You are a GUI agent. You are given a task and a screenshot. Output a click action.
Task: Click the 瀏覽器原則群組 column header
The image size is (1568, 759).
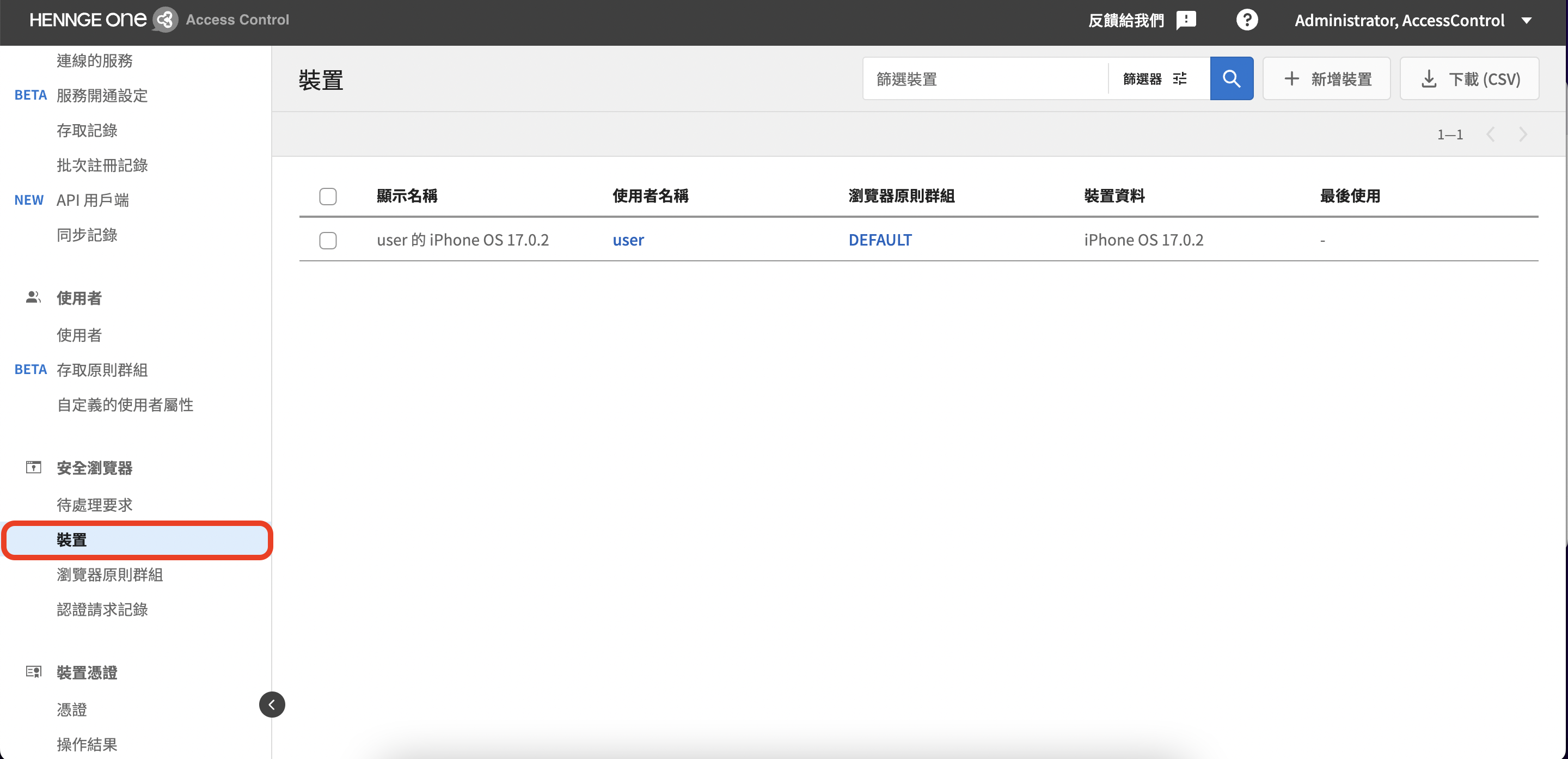tap(902, 196)
